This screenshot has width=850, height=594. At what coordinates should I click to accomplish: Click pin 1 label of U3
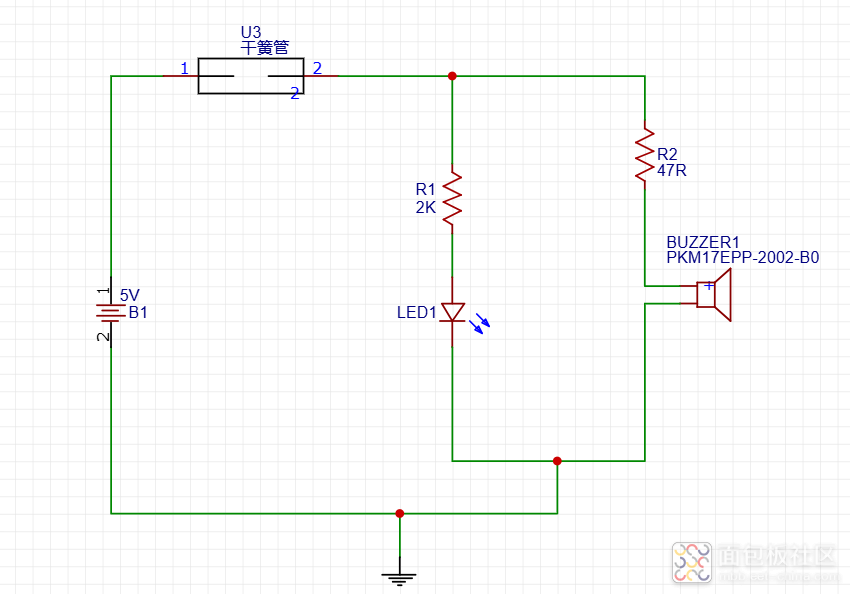184,68
